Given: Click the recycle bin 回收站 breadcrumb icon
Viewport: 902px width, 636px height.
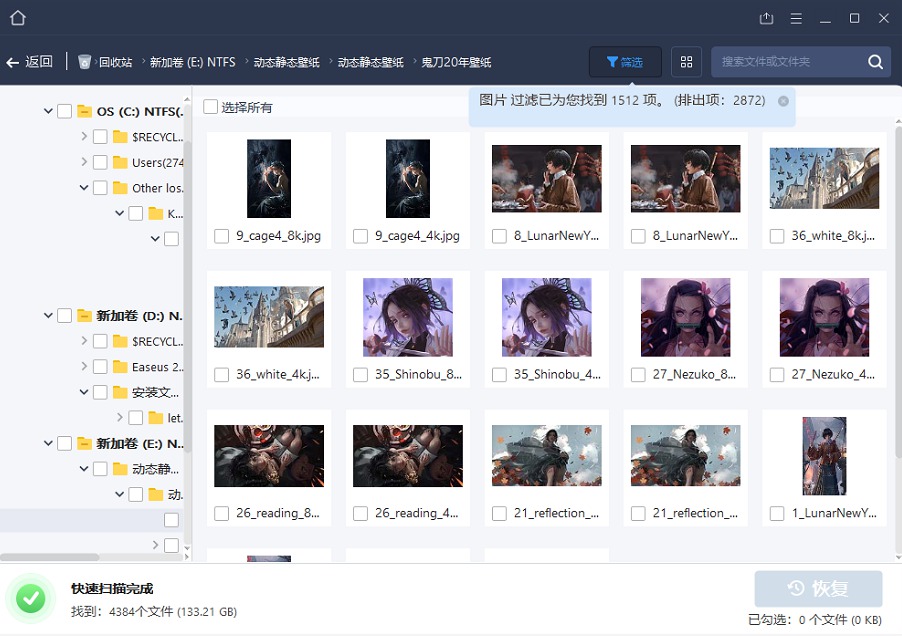Looking at the screenshot, I should [85, 62].
